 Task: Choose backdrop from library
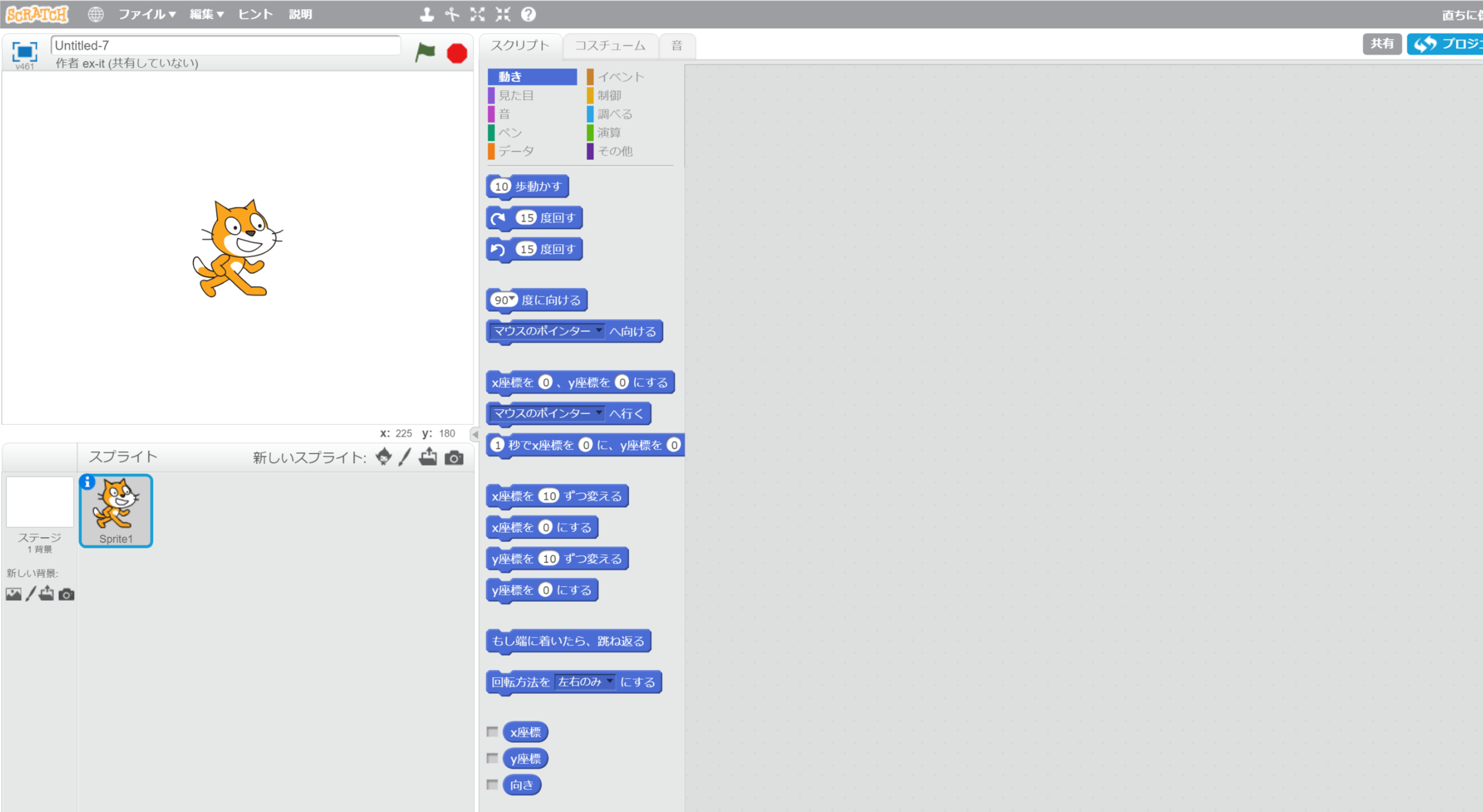pyautogui.click(x=13, y=594)
